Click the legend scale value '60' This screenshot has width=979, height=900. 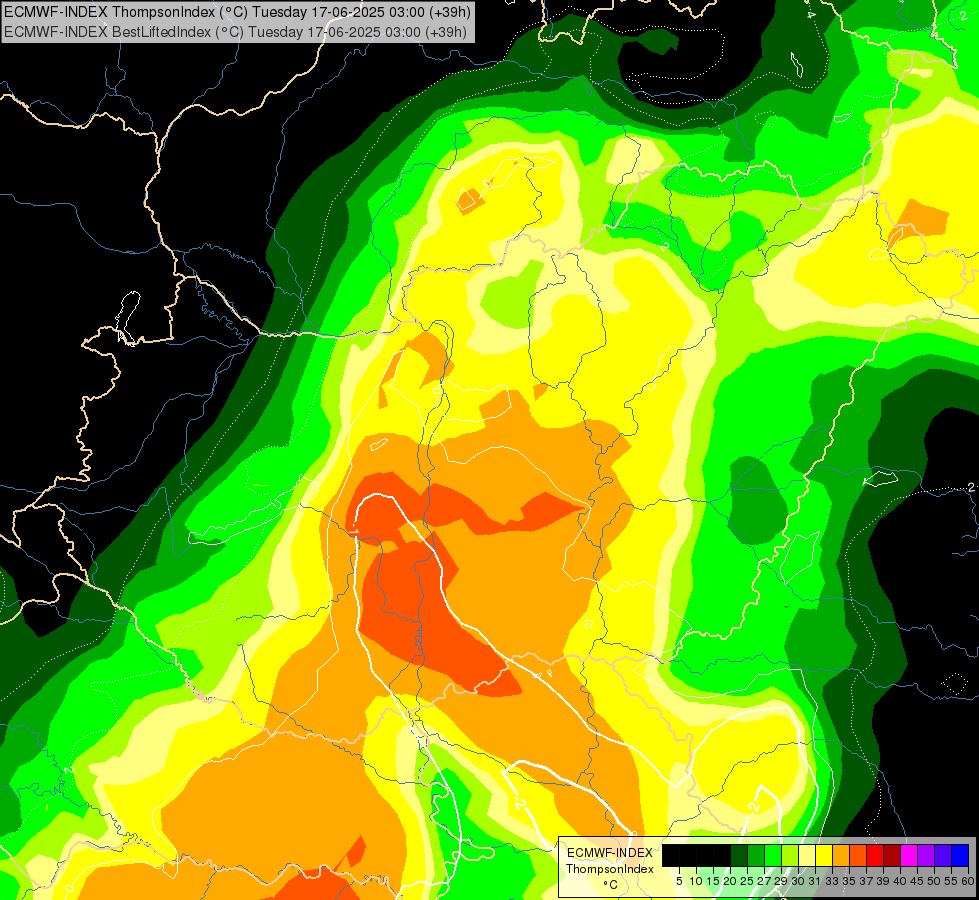click(968, 881)
